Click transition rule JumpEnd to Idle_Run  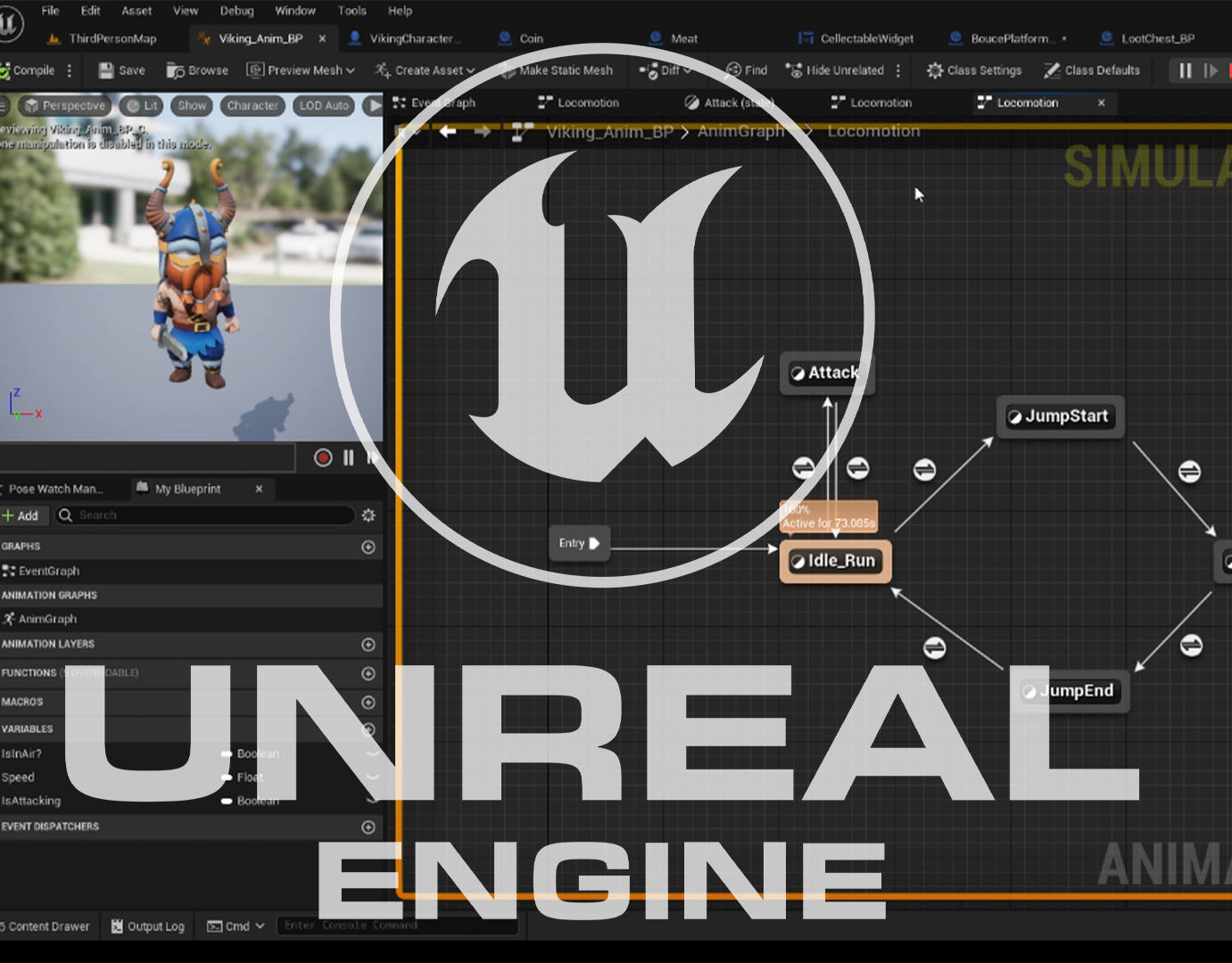tap(935, 648)
